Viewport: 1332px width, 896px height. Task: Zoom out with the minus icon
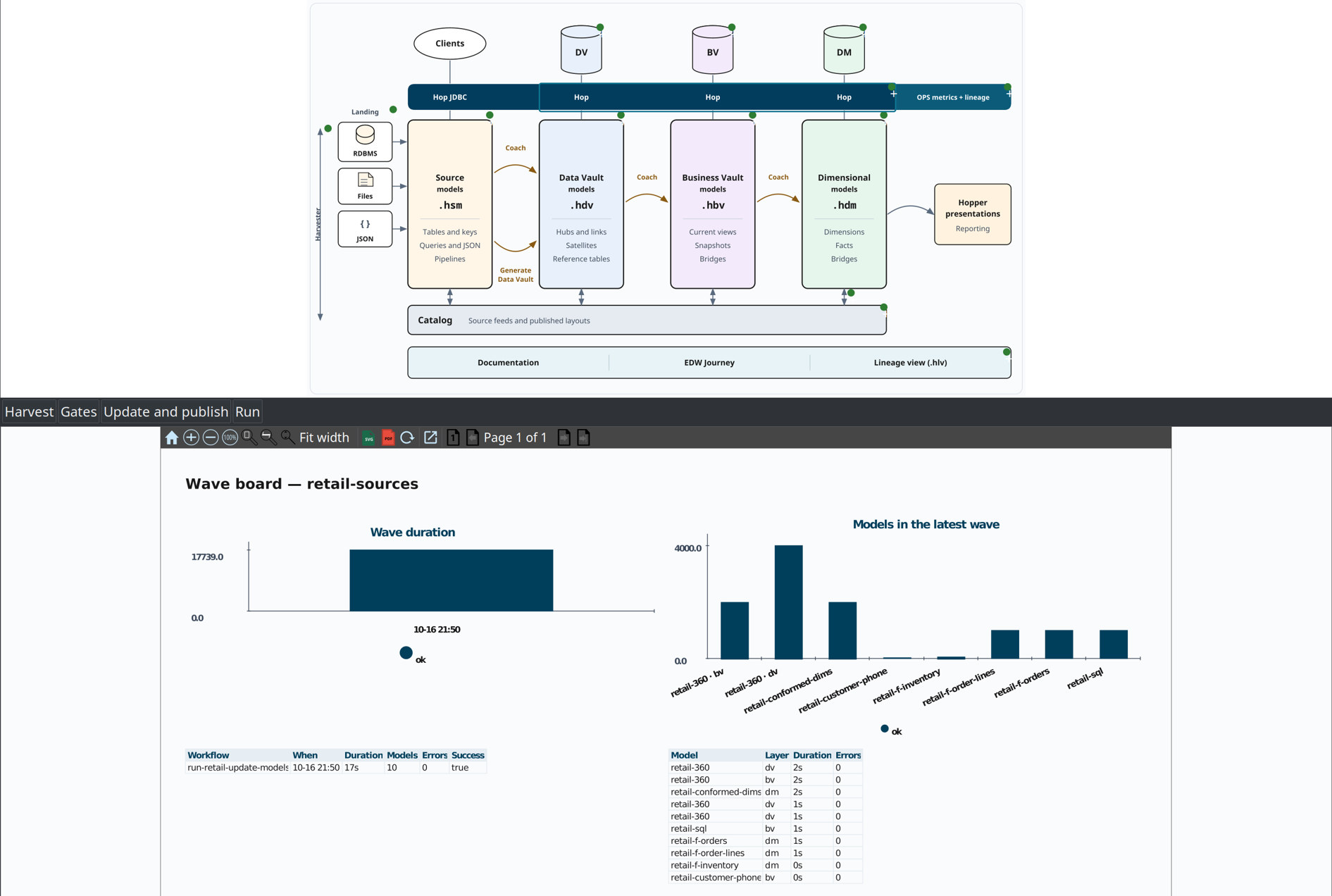click(x=210, y=437)
